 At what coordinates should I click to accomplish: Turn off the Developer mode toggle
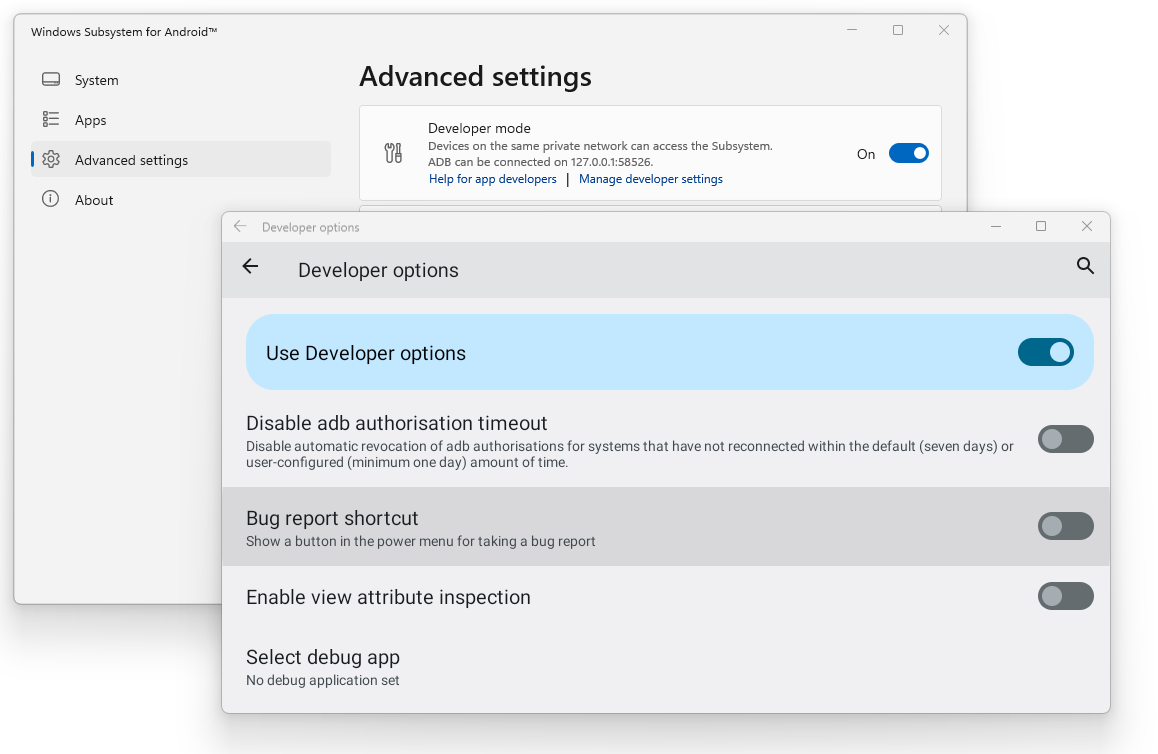[x=908, y=153]
